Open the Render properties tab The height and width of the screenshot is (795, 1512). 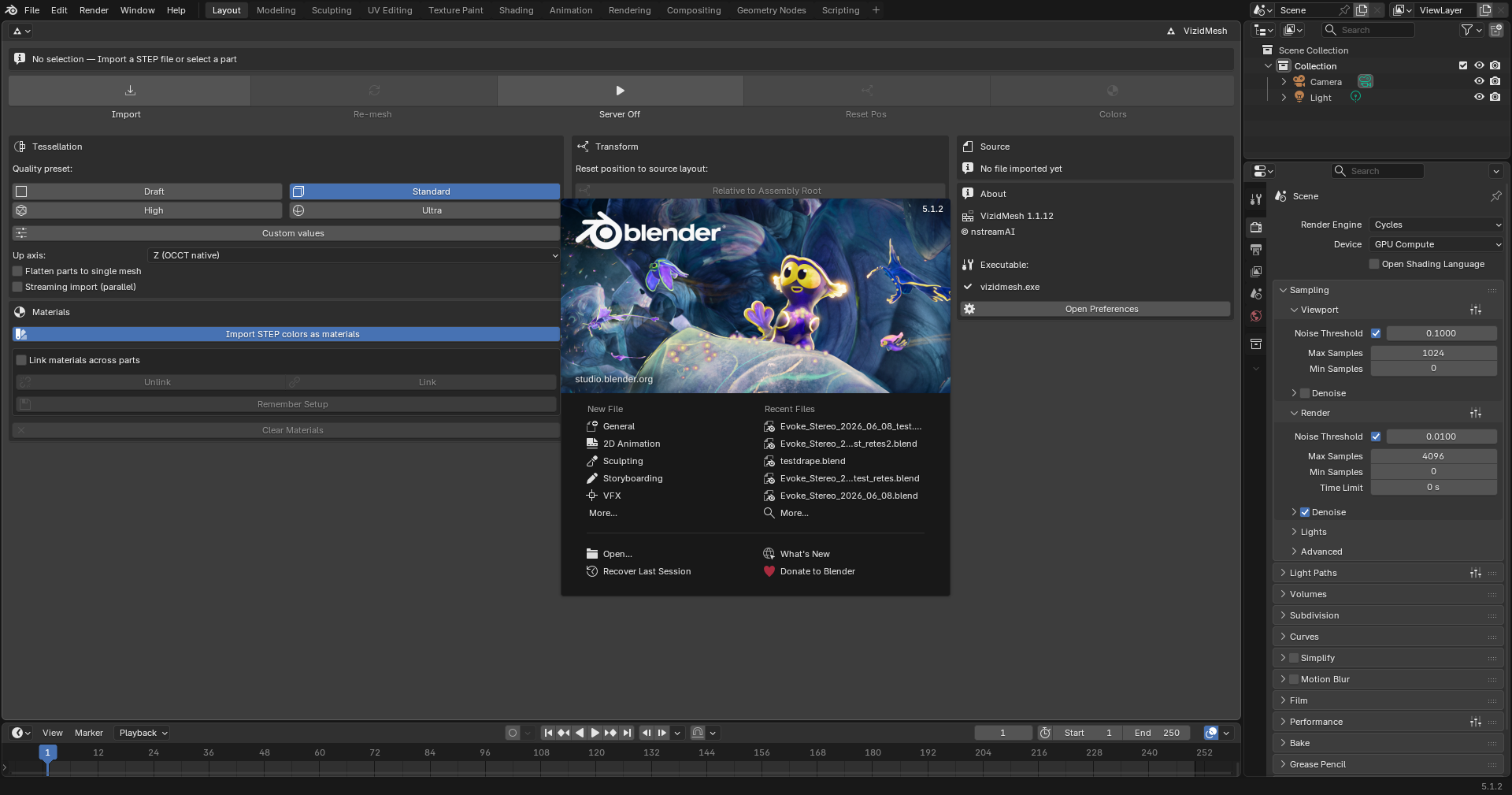(x=1256, y=227)
